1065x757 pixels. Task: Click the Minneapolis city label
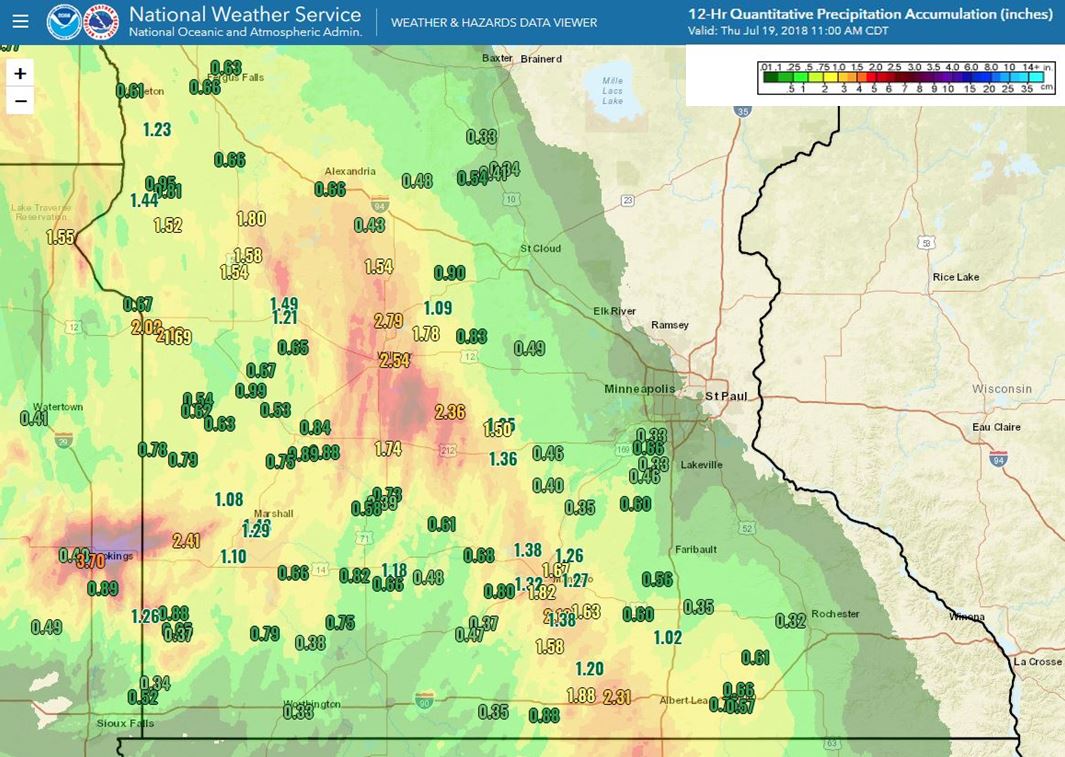pyautogui.click(x=640, y=389)
